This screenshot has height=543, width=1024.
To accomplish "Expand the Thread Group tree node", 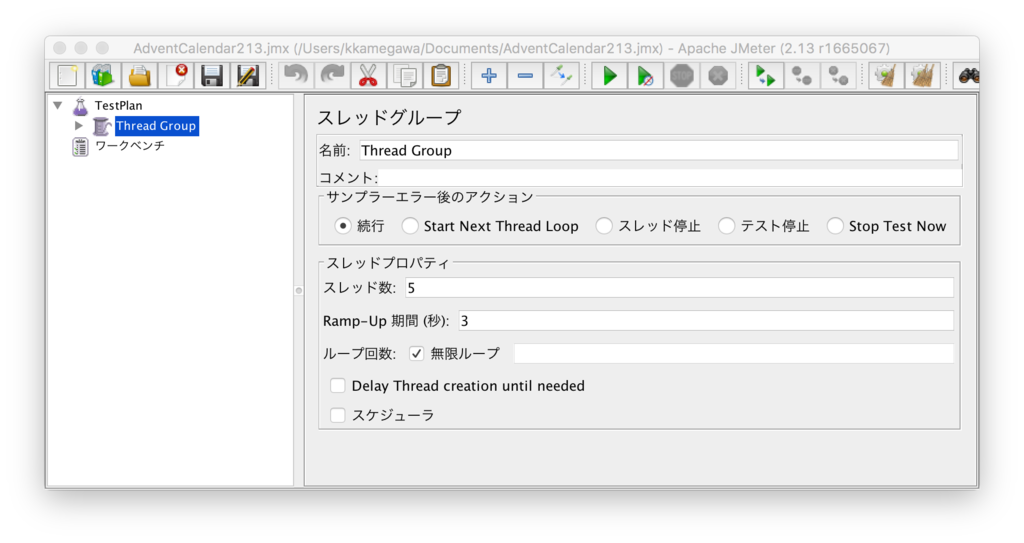I will click(79, 125).
